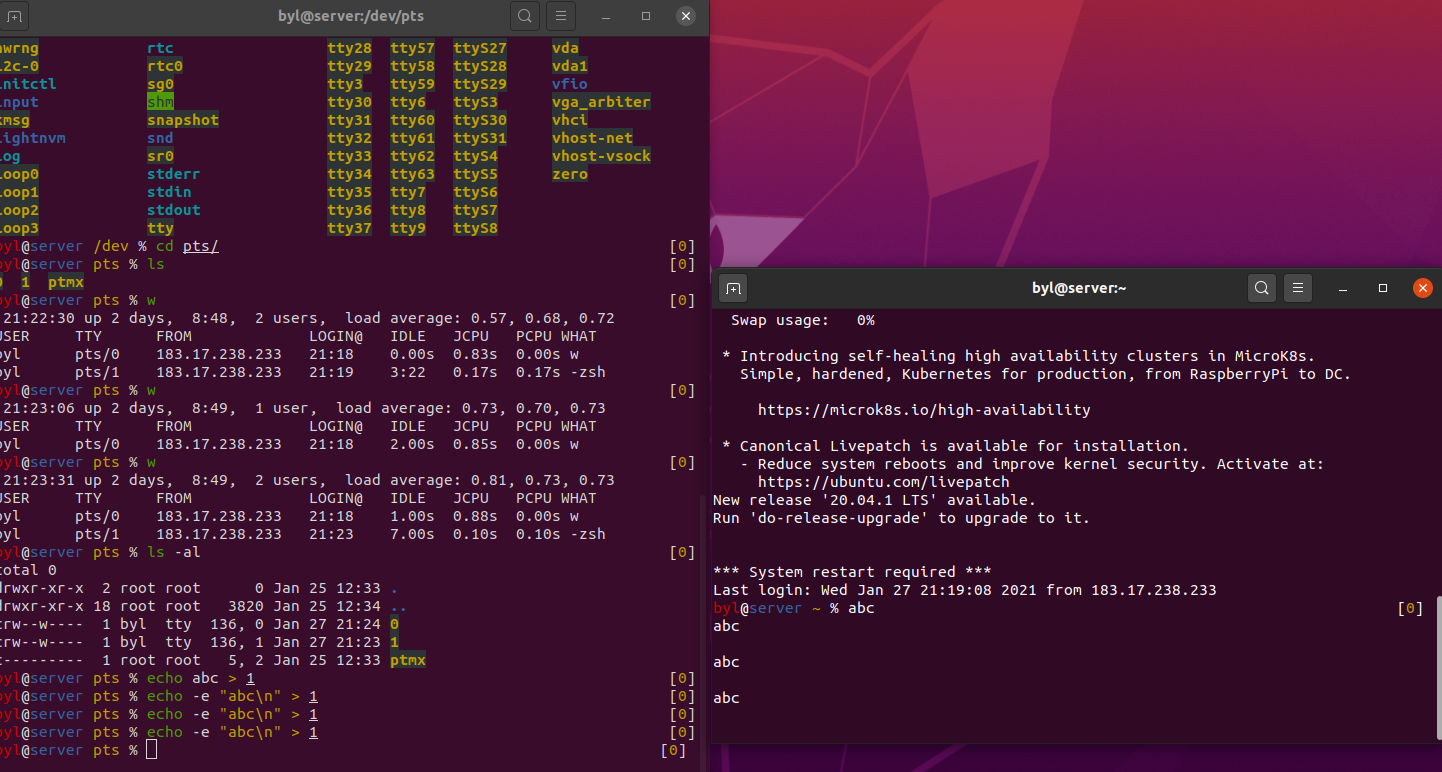
Task: Click the '21:22:30 up 2 days' uptime line
Action: coord(308,318)
